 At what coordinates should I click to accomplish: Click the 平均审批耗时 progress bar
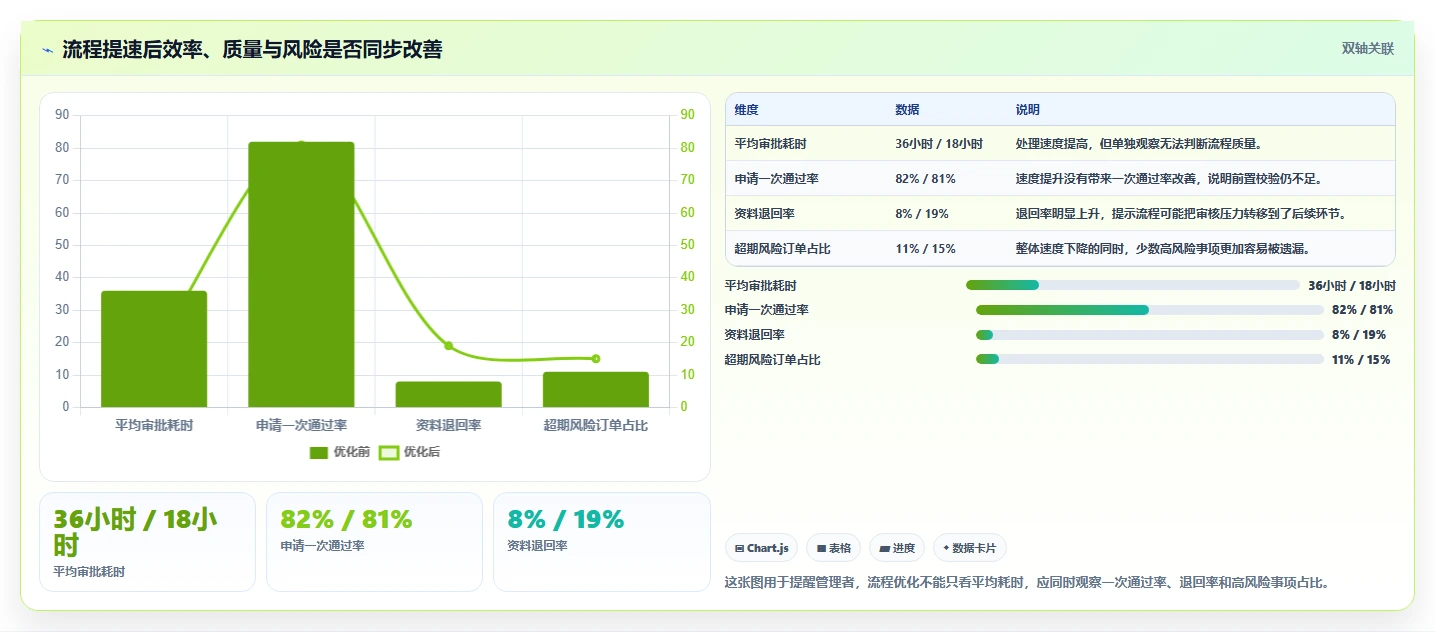[1133, 285]
